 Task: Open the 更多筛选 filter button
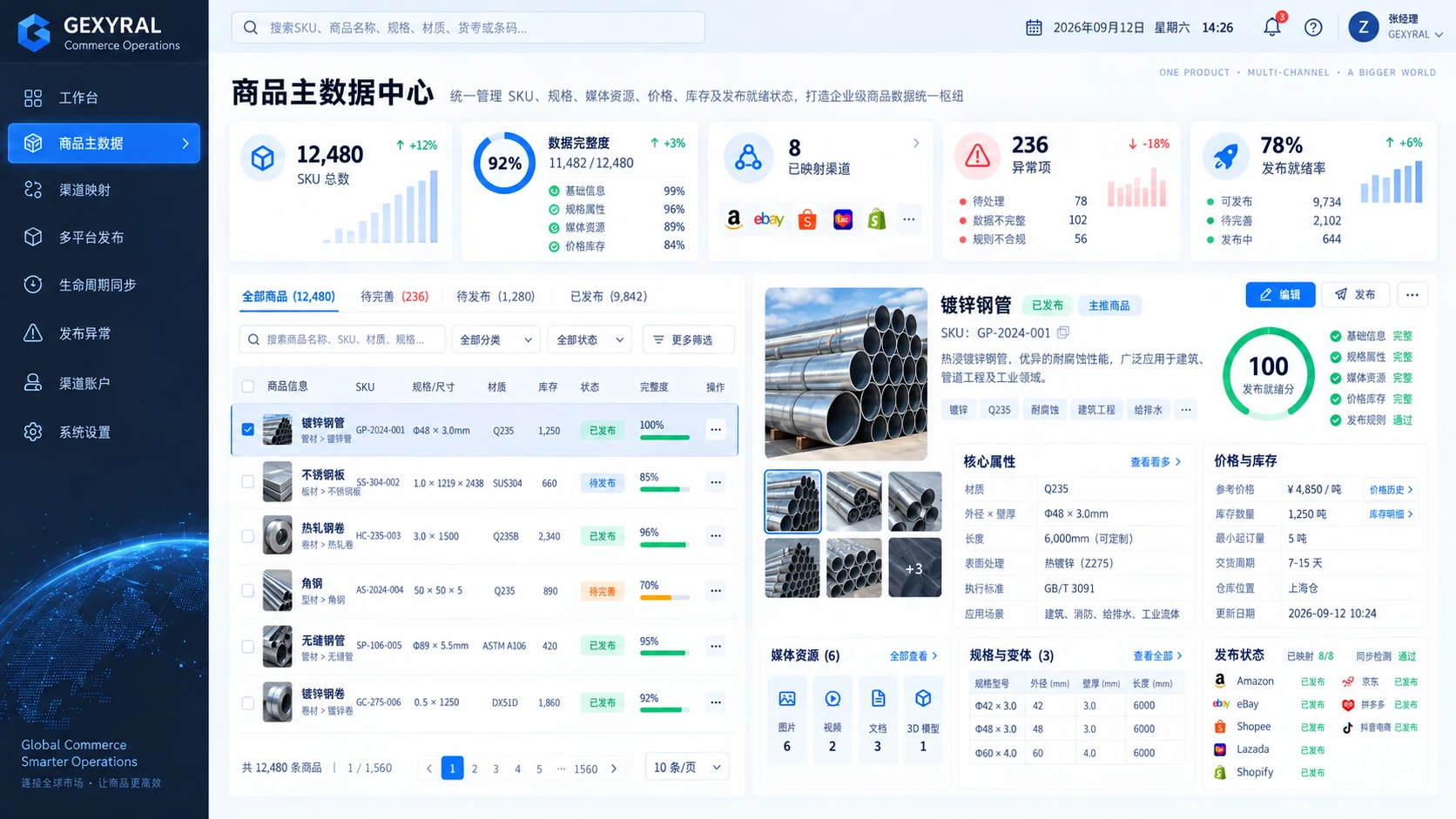point(688,339)
